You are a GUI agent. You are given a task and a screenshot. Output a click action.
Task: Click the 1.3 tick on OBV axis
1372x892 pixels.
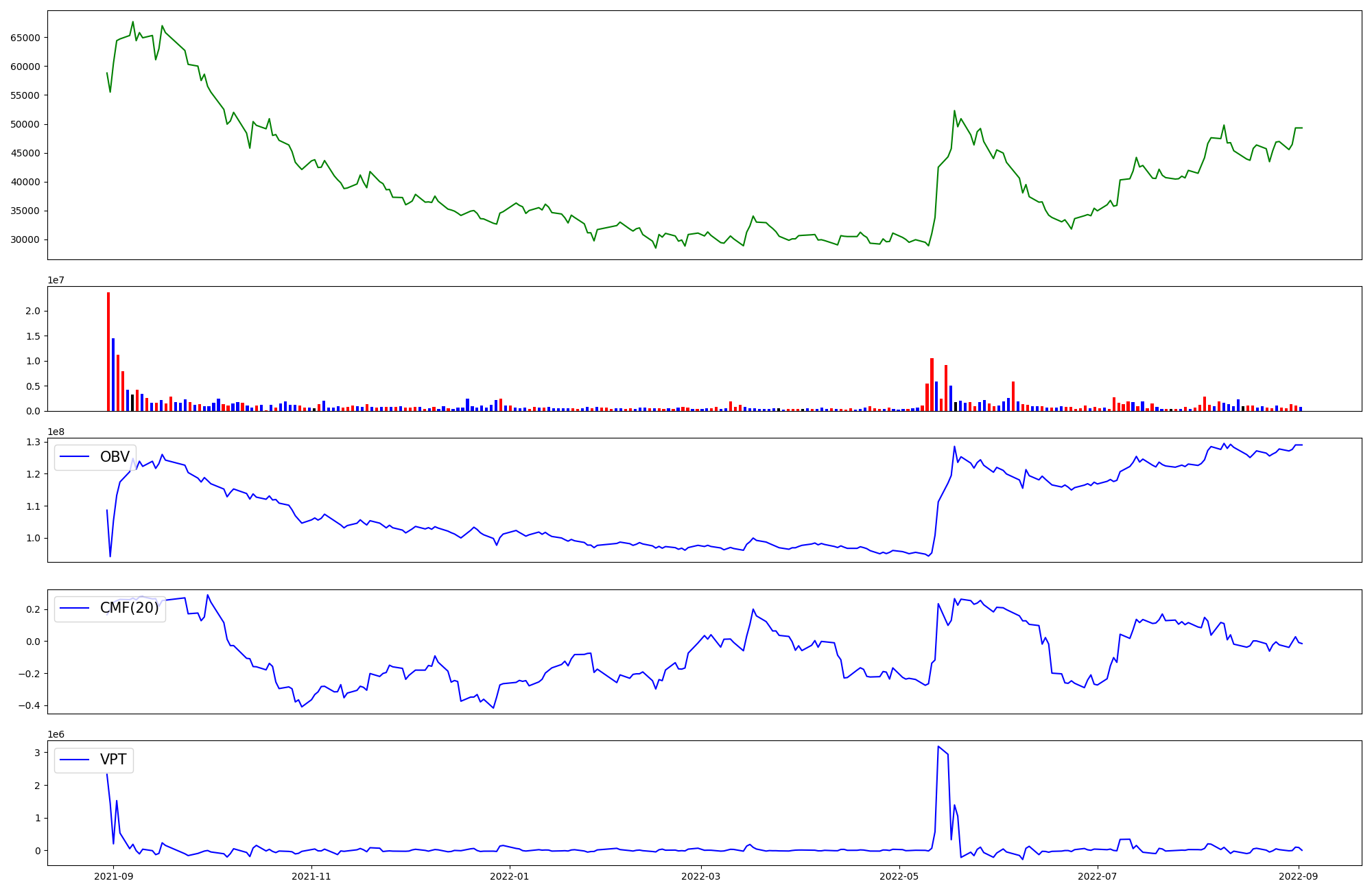pos(32,442)
